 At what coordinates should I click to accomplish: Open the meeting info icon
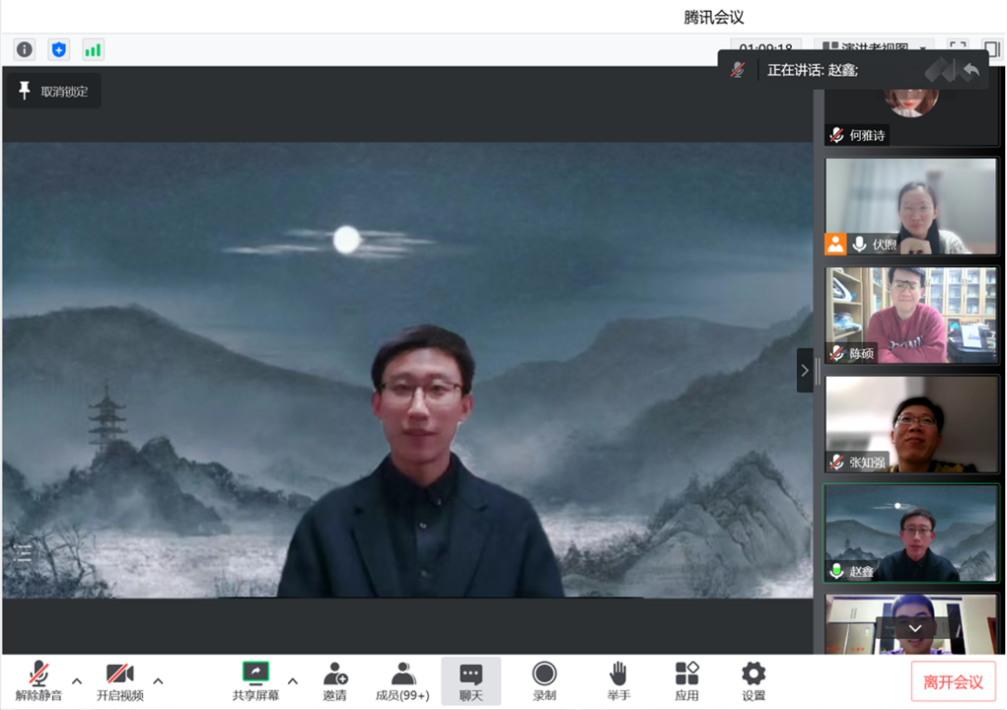click(25, 49)
